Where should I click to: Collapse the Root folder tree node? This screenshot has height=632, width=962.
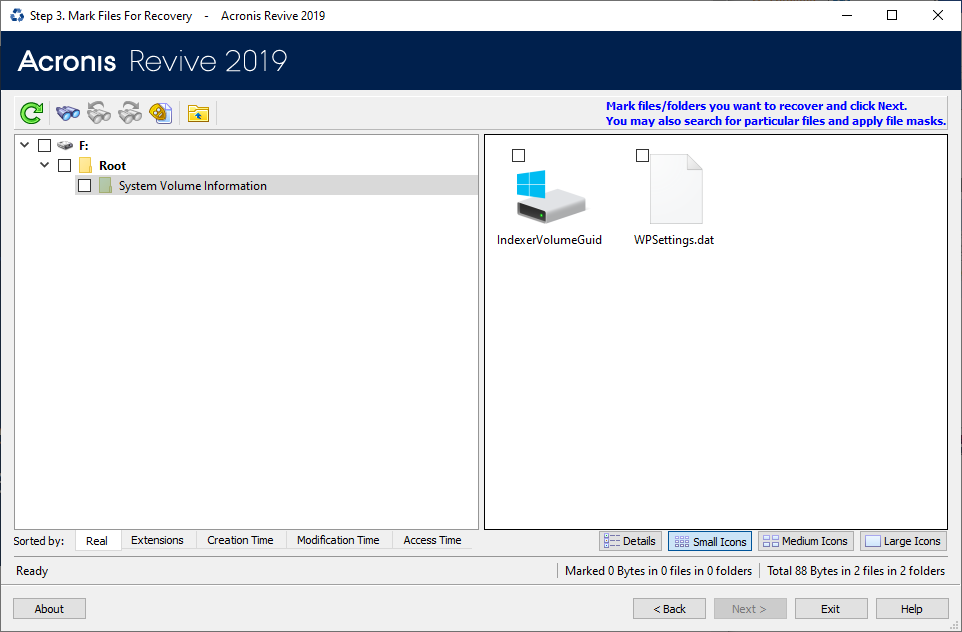click(x=45, y=165)
